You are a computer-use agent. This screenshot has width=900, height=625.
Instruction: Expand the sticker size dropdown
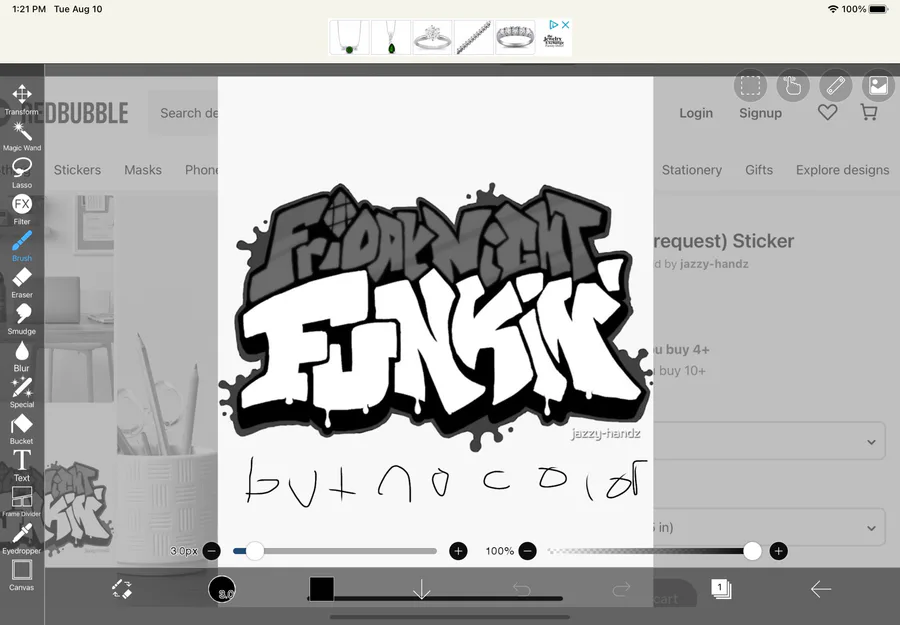[x=770, y=527]
